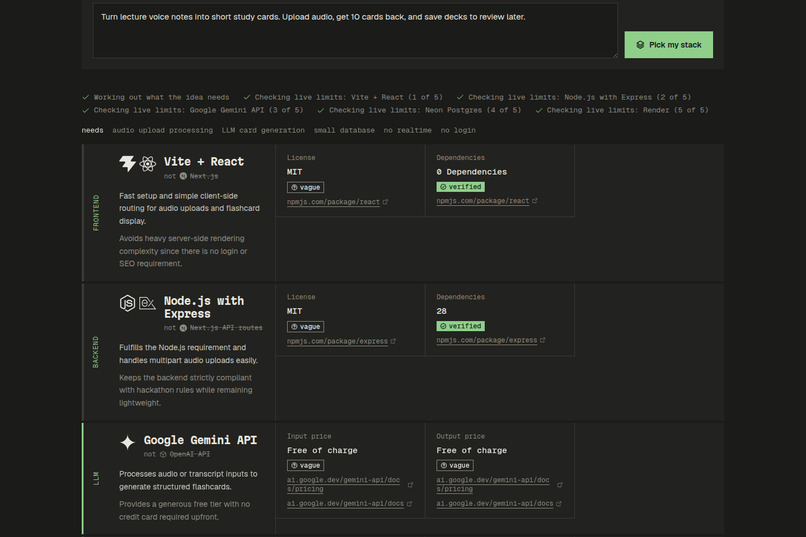Click the struck-through 'OpenAI API' text
Screen dimensions: 806x537
(190, 454)
